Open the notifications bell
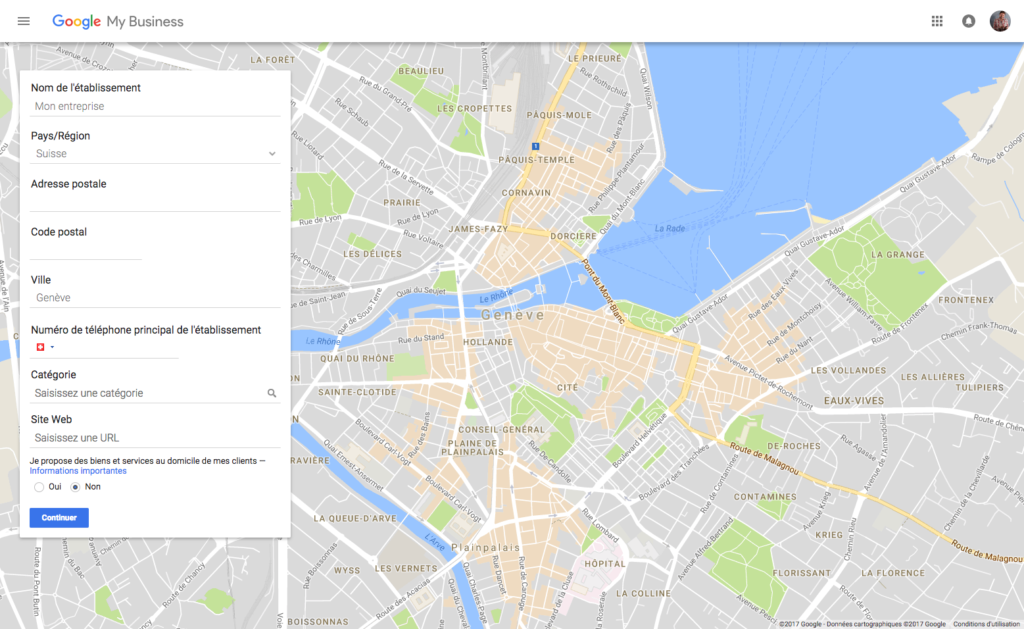Screen dimensions: 1024x629 pyautogui.click(x=968, y=21)
